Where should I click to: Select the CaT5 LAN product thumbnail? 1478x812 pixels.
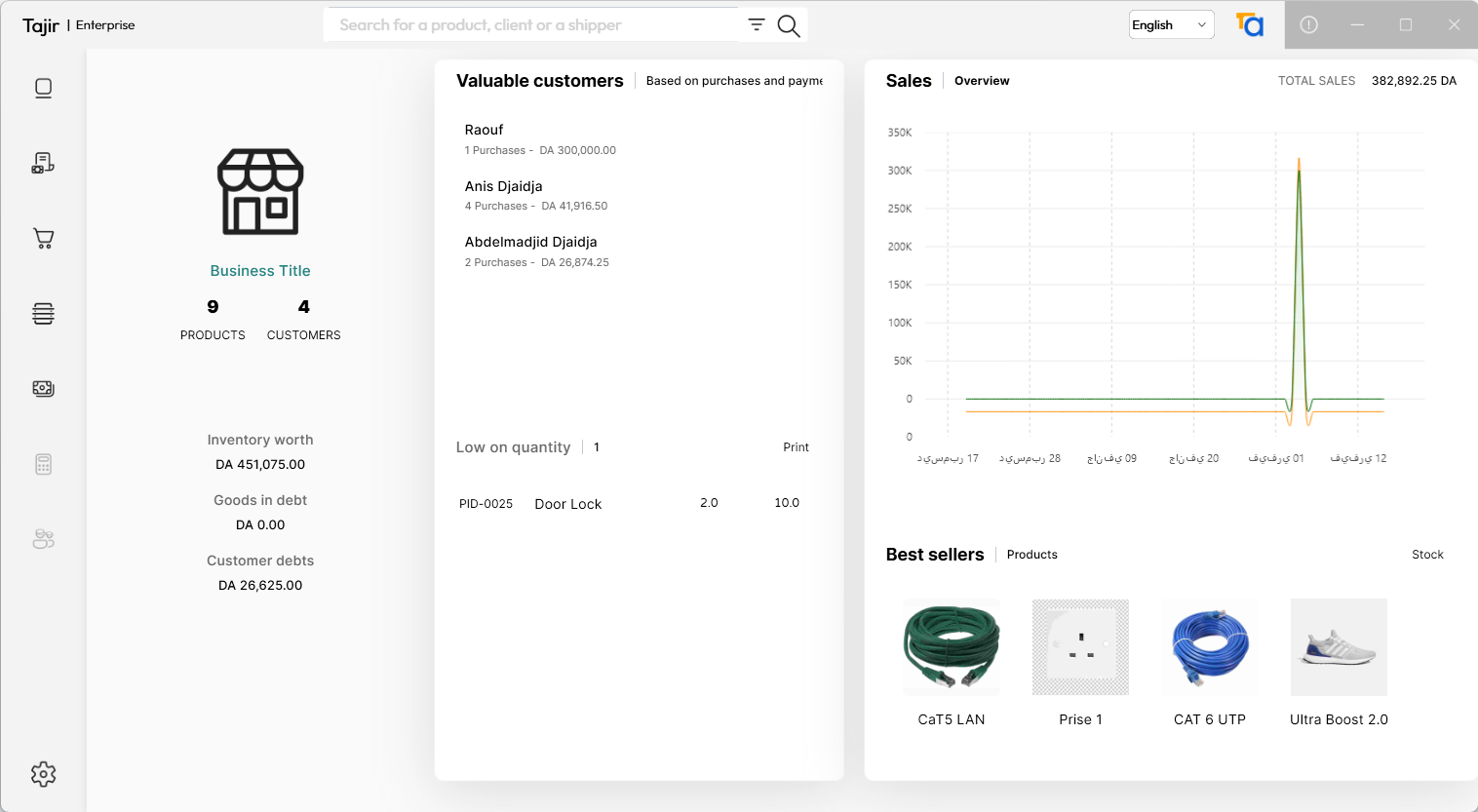coord(952,647)
